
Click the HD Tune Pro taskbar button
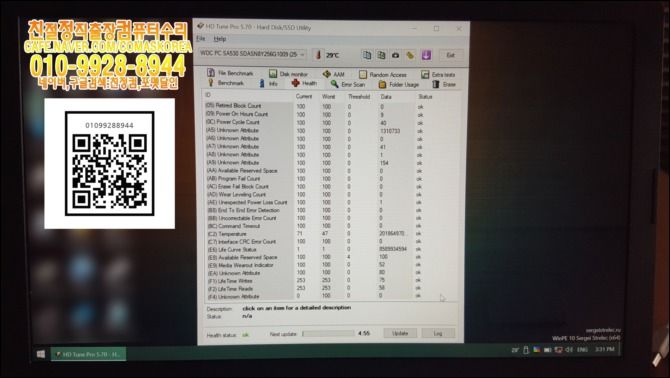coord(88,354)
